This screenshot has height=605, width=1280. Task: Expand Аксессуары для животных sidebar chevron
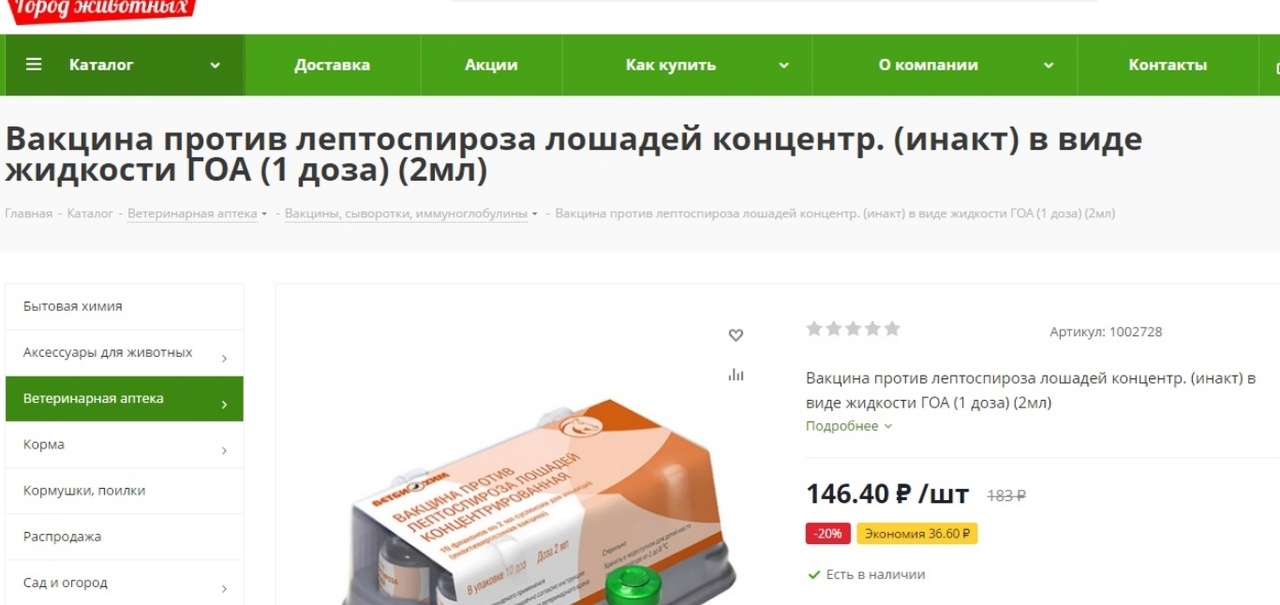[223, 358]
